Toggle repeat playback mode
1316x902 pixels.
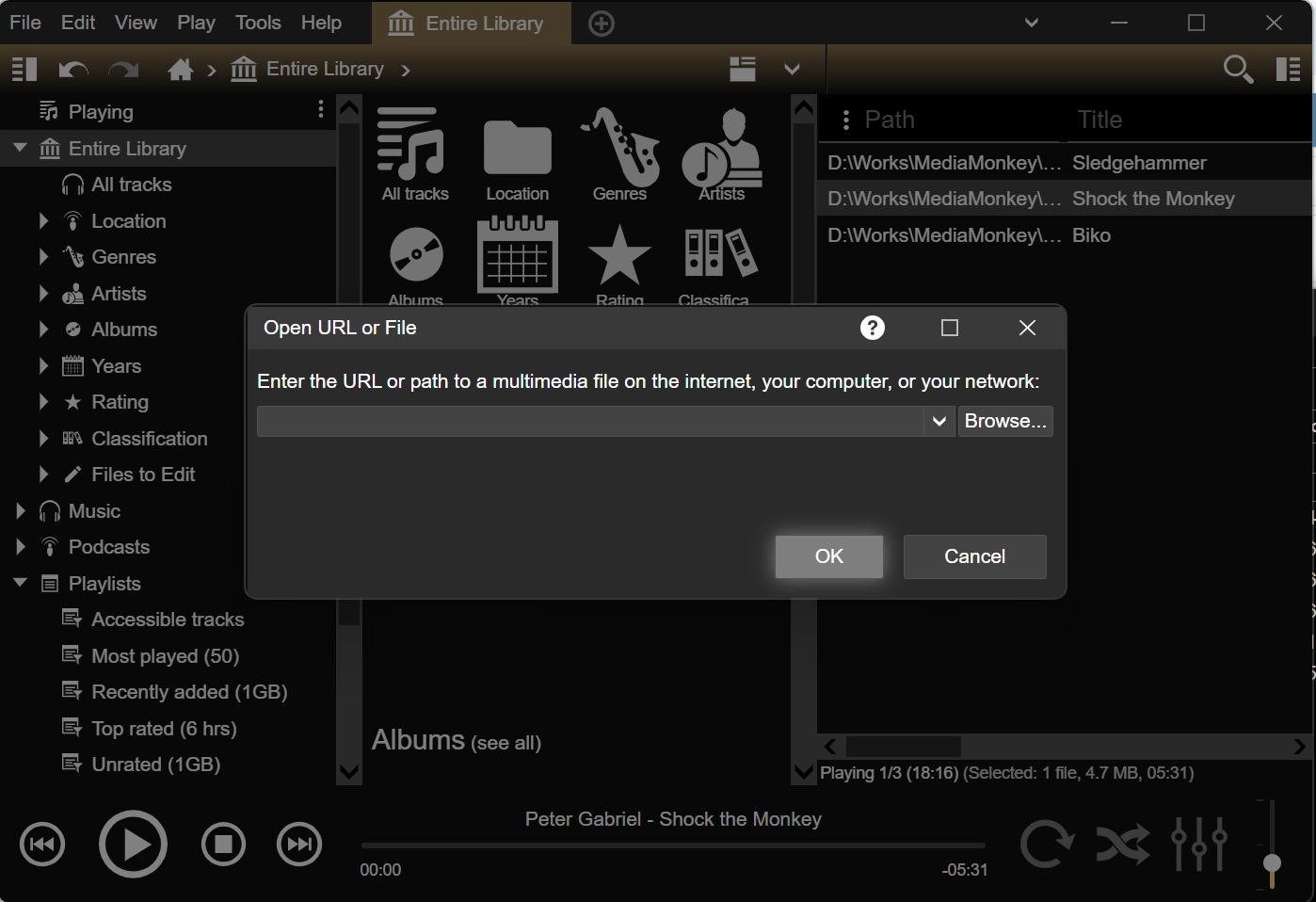tap(1046, 844)
